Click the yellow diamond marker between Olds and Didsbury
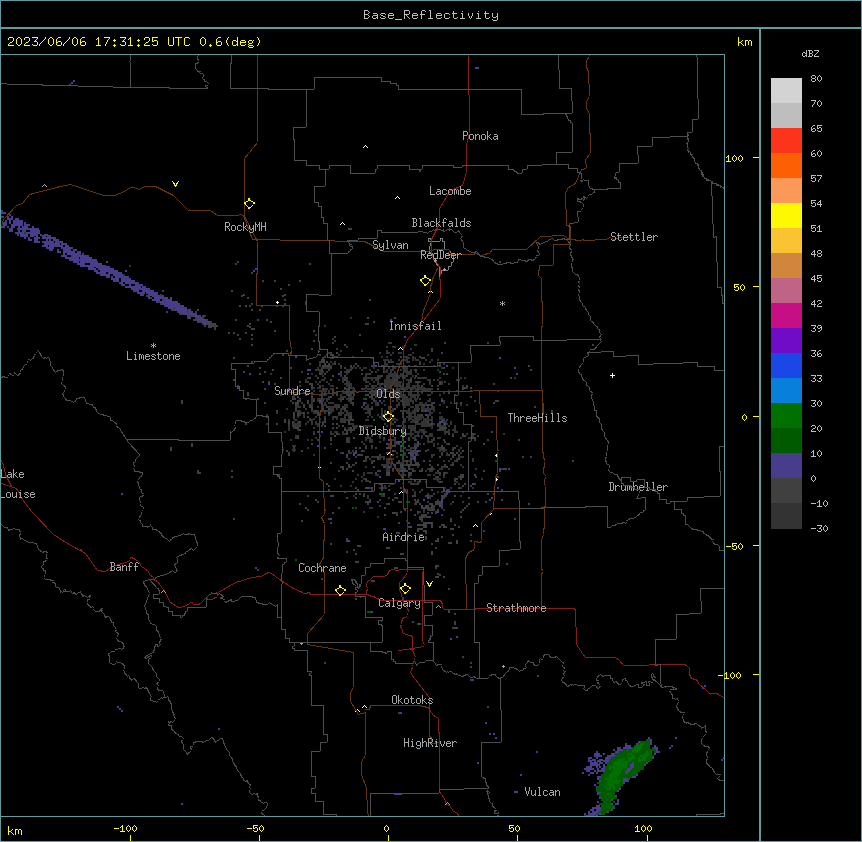This screenshot has height=842, width=862. tap(388, 416)
